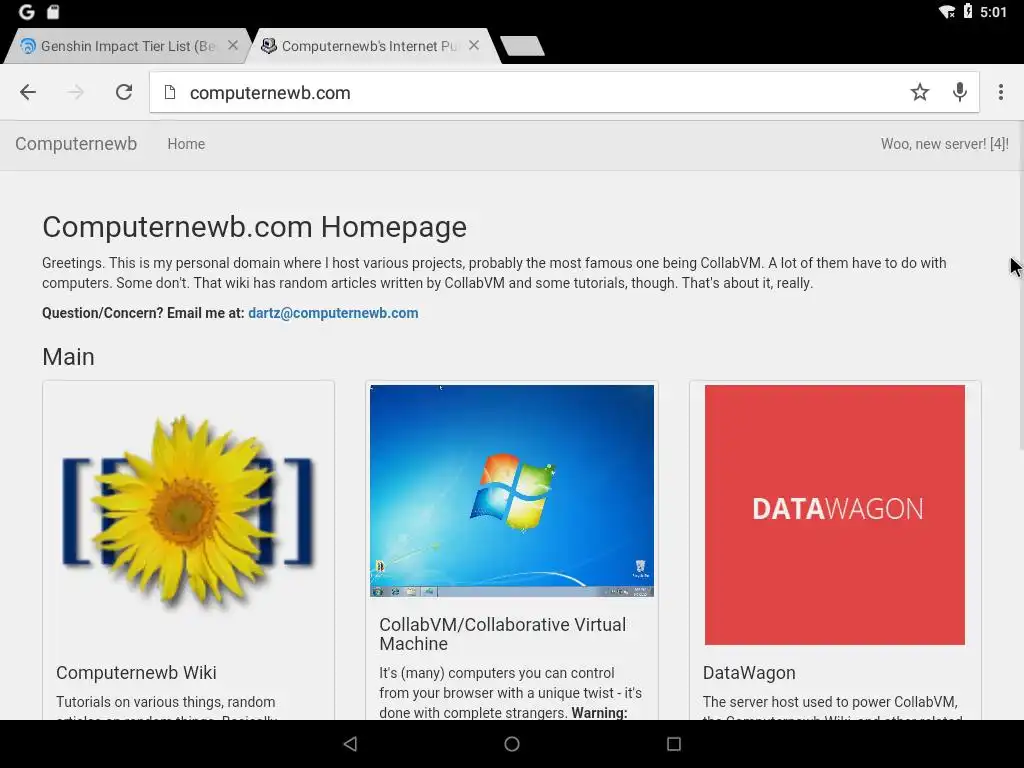Image resolution: width=1024 pixels, height=768 pixels.
Task: Tap the Android Home circle button
Action: click(512, 744)
